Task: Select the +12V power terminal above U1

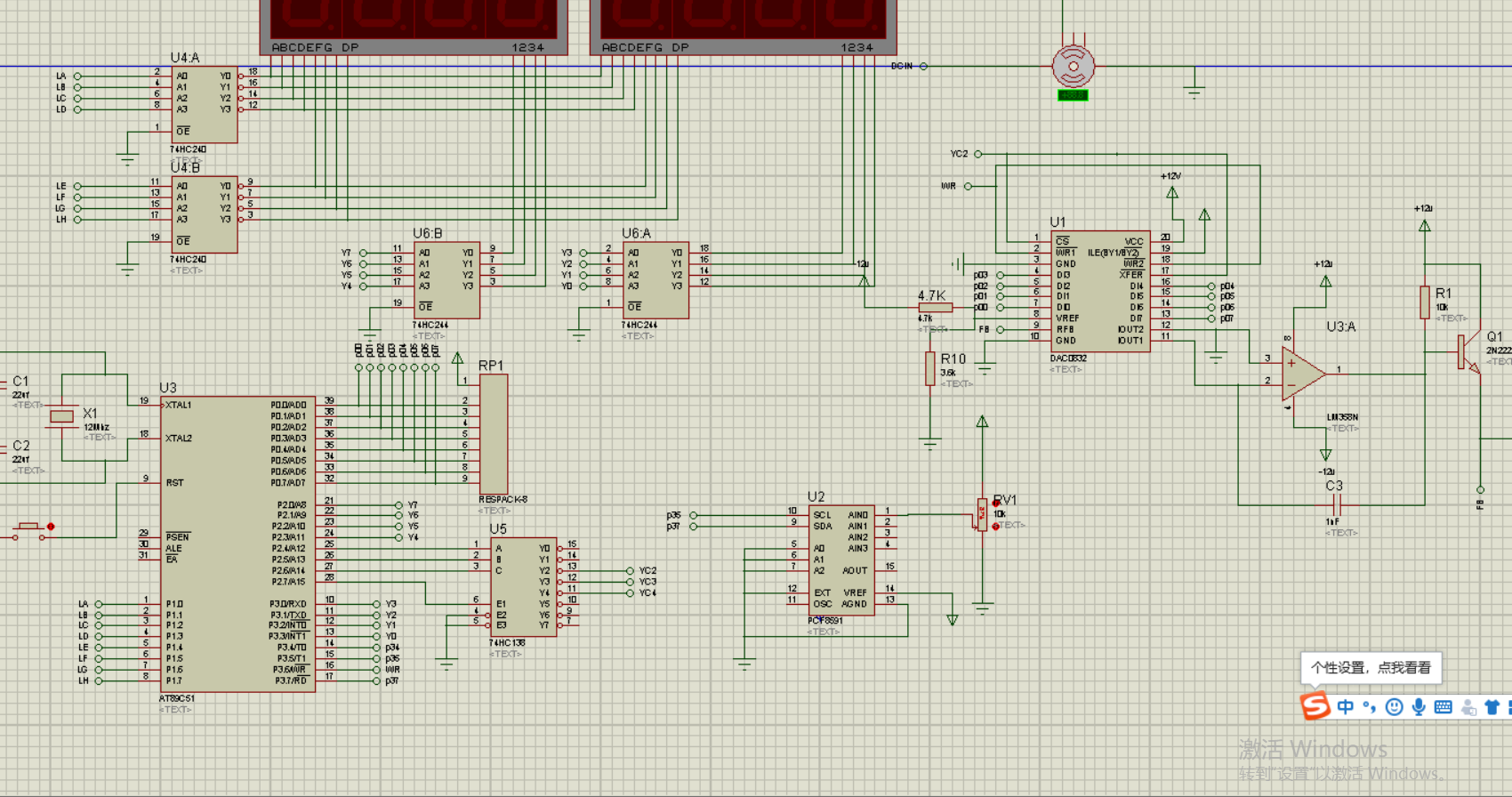Action: point(1171,191)
